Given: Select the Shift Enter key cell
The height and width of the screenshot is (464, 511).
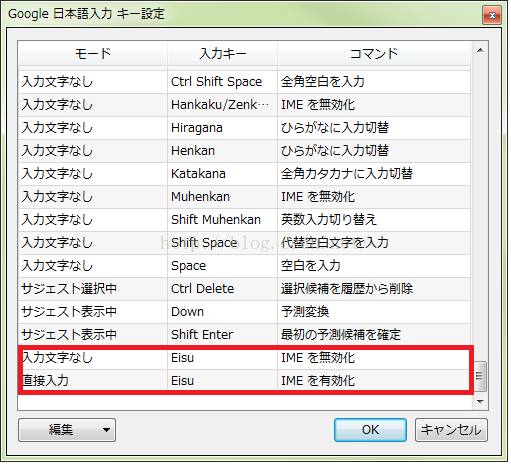Looking at the screenshot, I should pyautogui.click(x=223, y=335).
